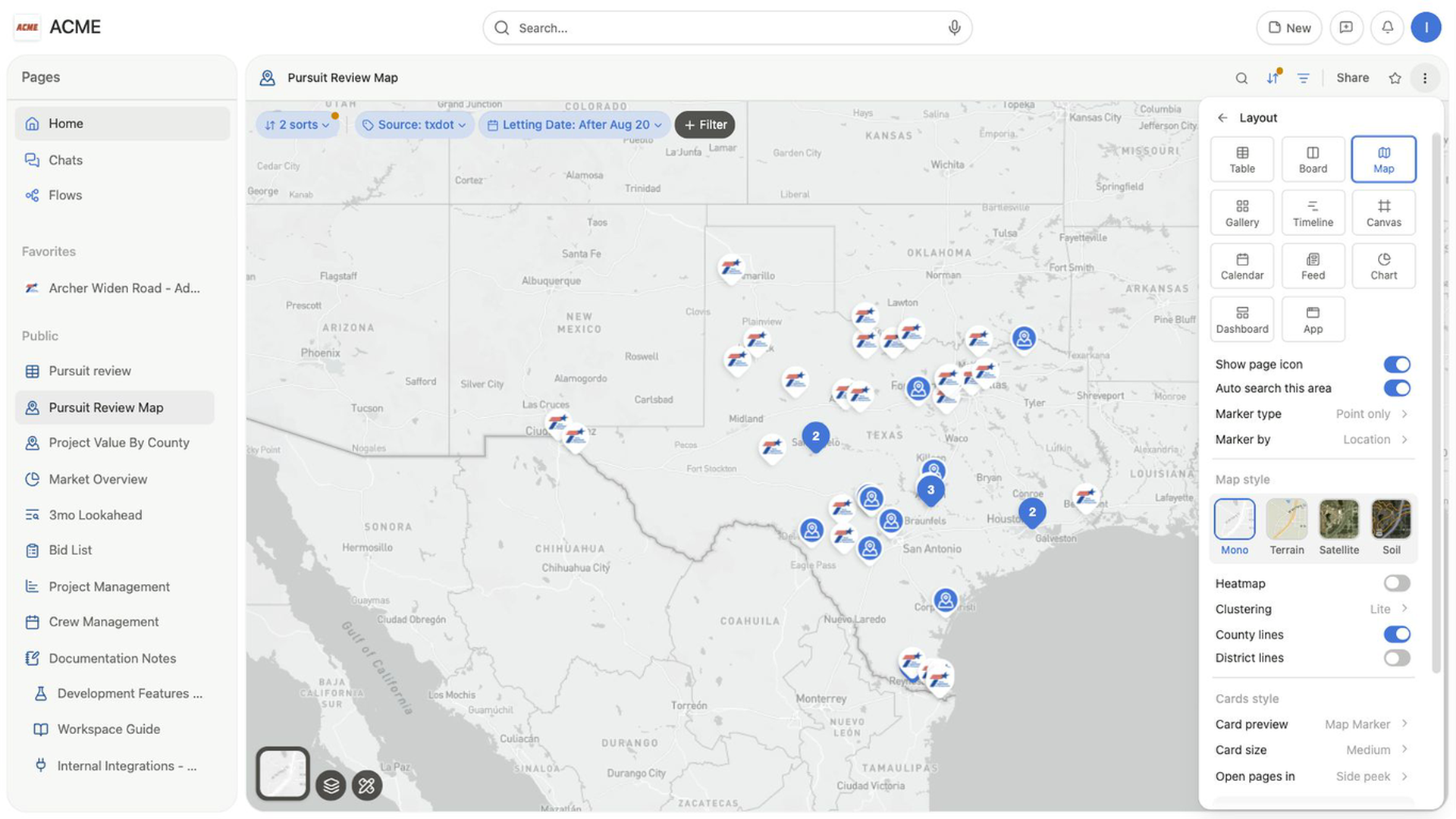1456x819 pixels.
Task: Open the Letting Date filter dropdown
Action: coord(574,125)
